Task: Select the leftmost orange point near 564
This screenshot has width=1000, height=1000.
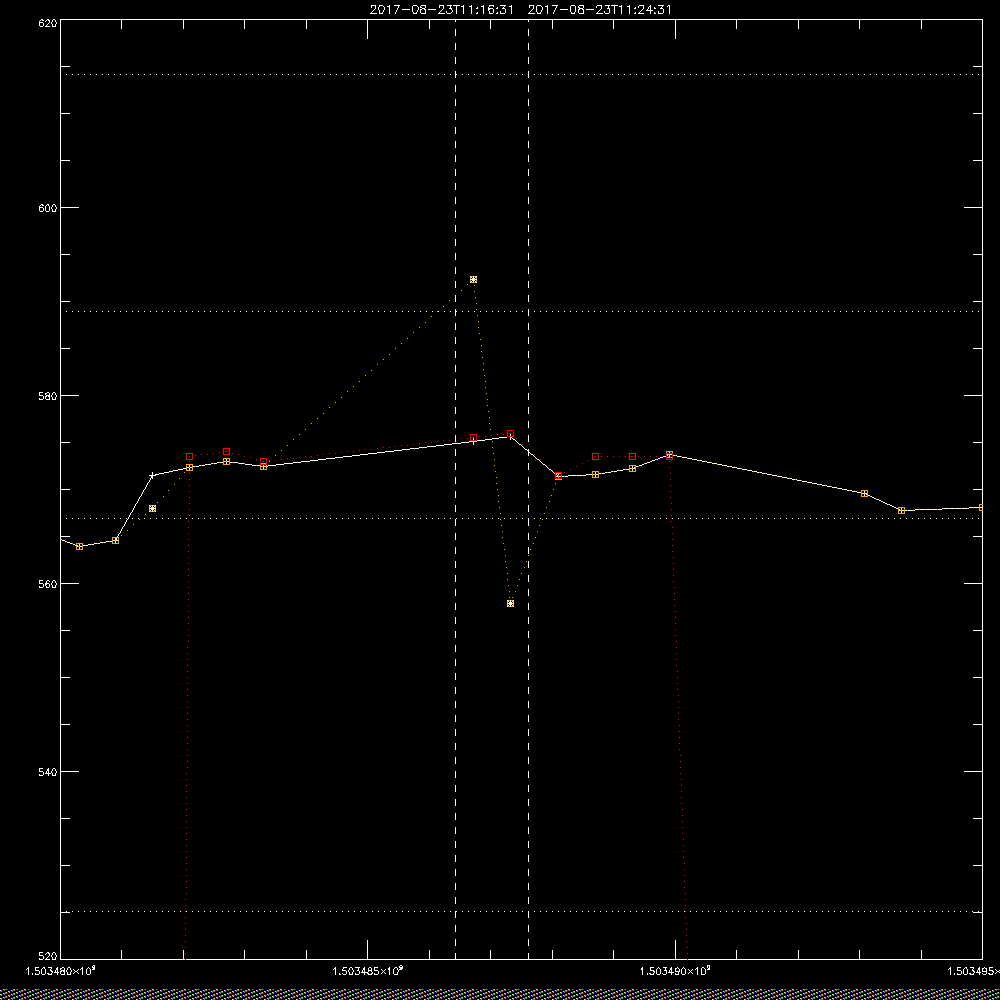Action: coord(79,547)
